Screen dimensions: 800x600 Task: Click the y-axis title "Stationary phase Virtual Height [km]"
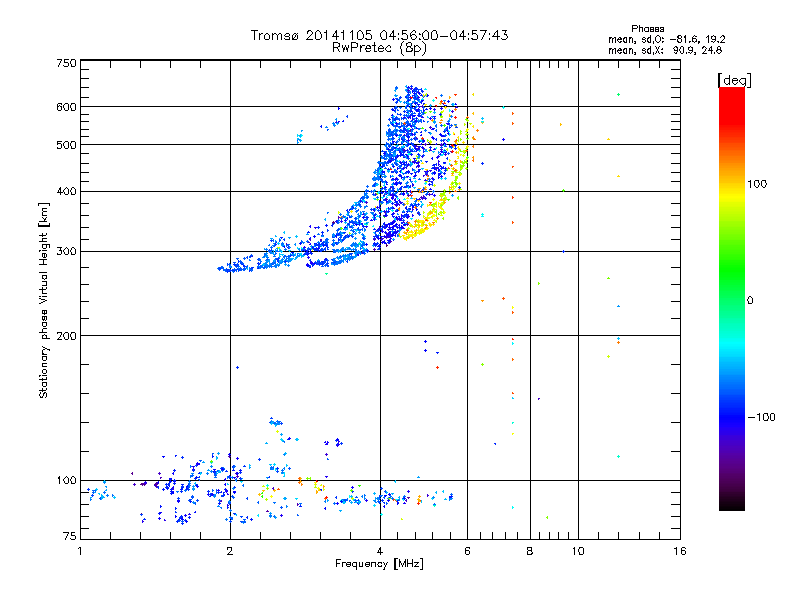coord(44,301)
